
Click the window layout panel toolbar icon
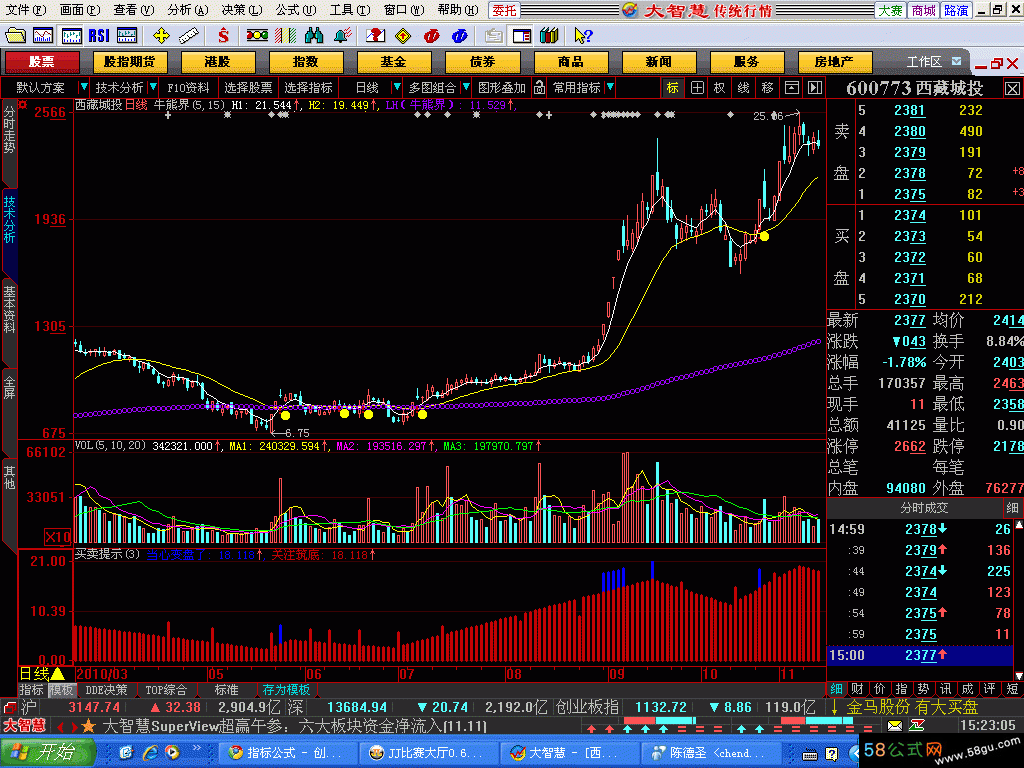pyautogui.click(x=522, y=35)
